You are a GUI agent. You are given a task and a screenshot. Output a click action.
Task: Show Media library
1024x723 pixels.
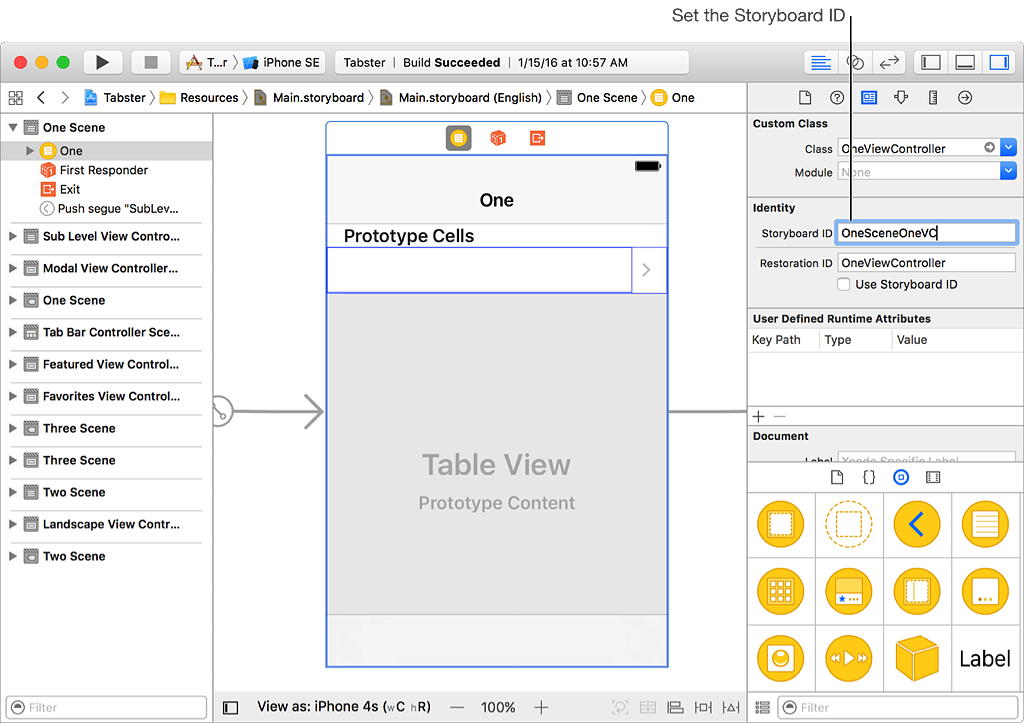tap(933, 478)
